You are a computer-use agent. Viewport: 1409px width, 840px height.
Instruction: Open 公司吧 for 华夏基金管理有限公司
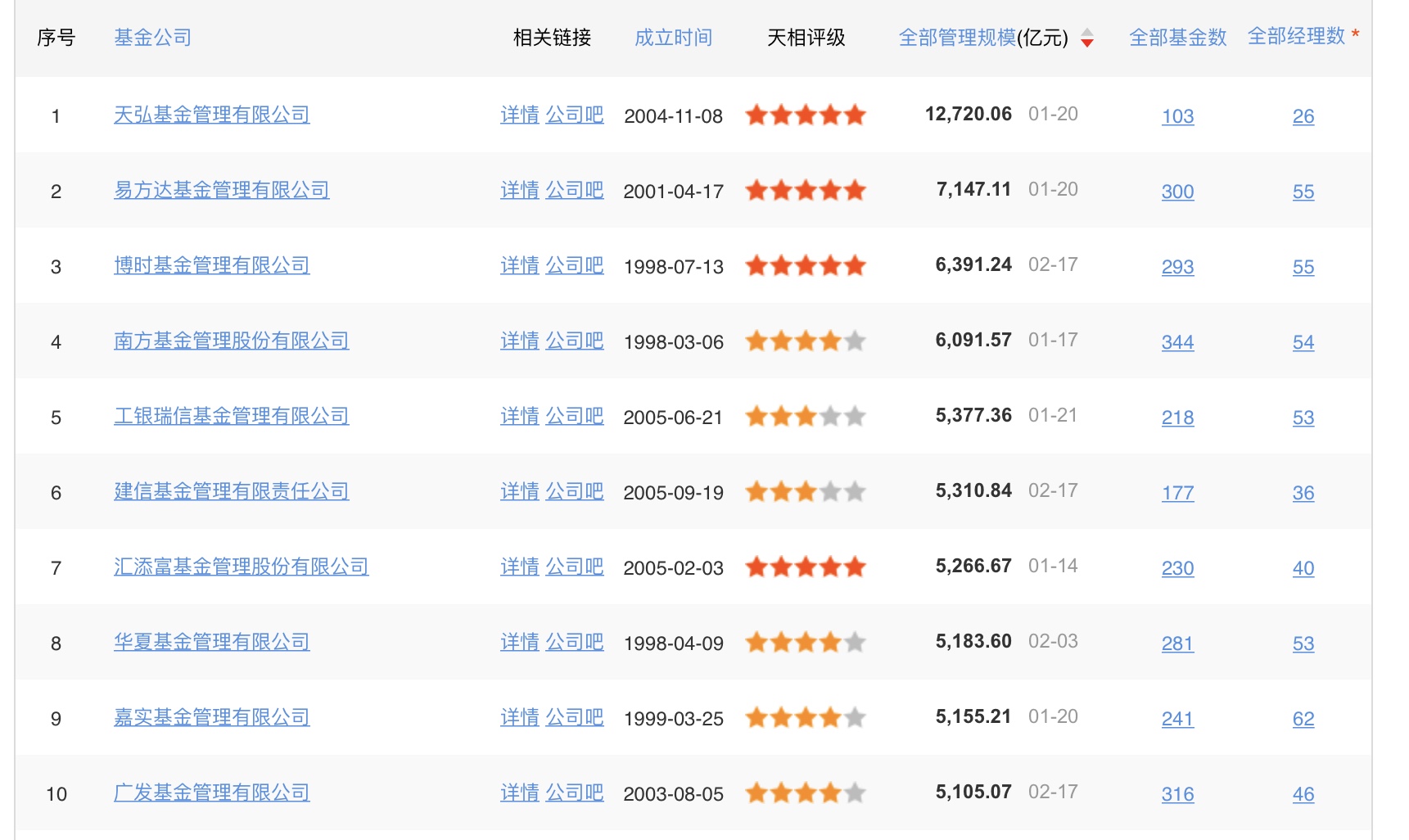[x=574, y=642]
